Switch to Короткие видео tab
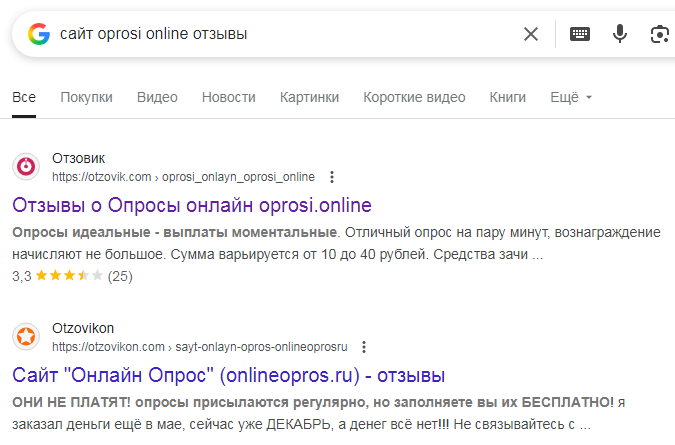The width and height of the screenshot is (675, 445). point(414,97)
